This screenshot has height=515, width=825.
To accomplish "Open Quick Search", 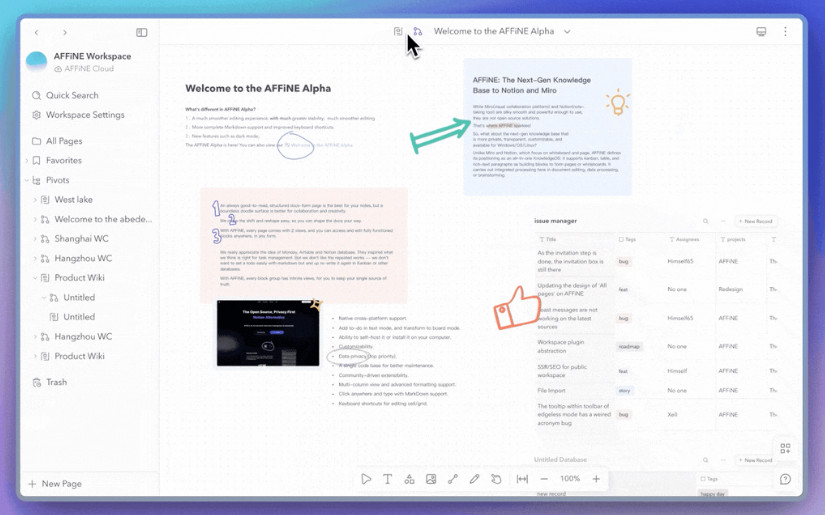I will [72, 95].
